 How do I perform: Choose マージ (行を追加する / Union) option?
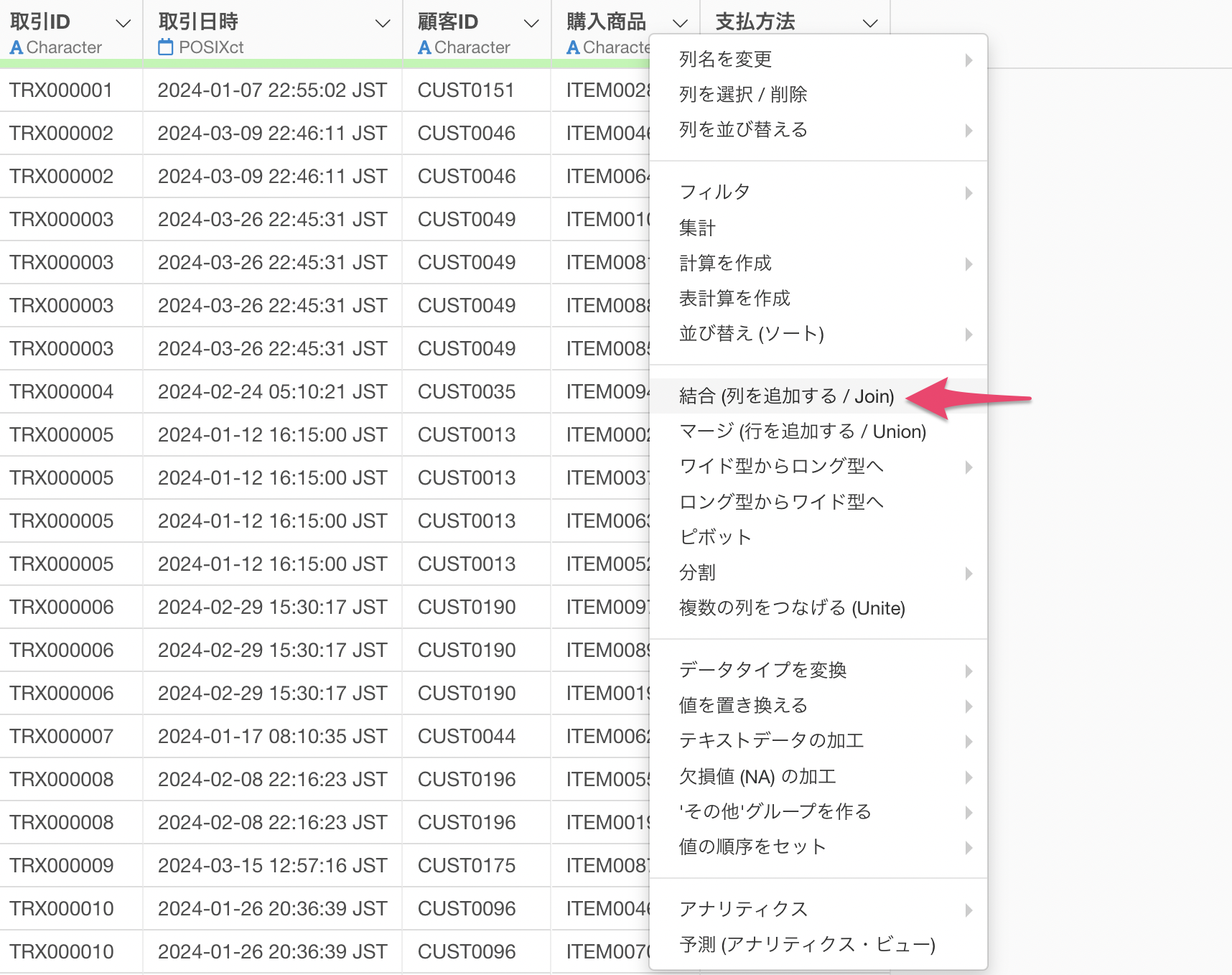[x=802, y=431]
